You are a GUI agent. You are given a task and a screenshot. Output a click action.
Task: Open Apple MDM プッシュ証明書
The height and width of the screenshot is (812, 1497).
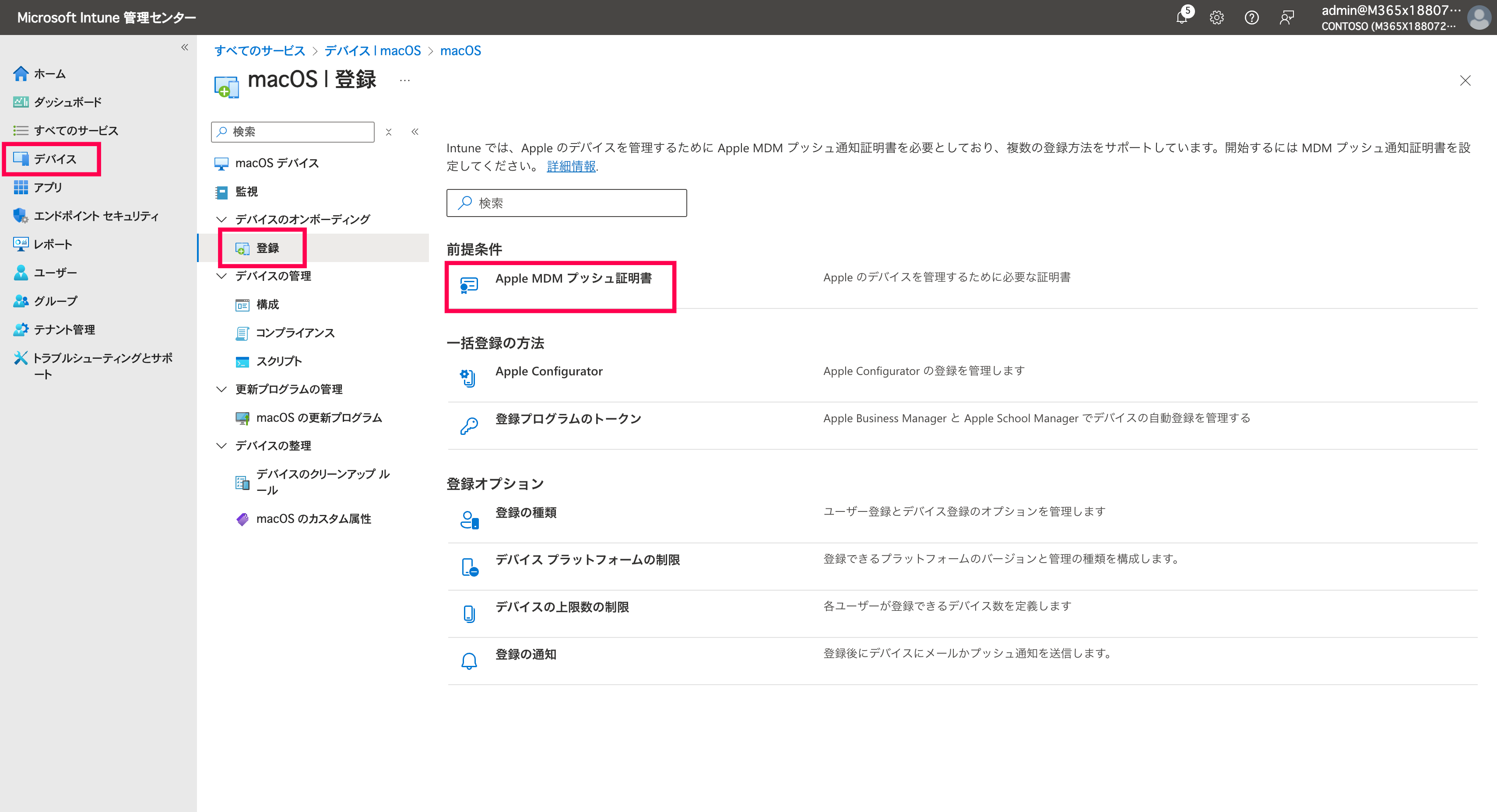click(573, 278)
